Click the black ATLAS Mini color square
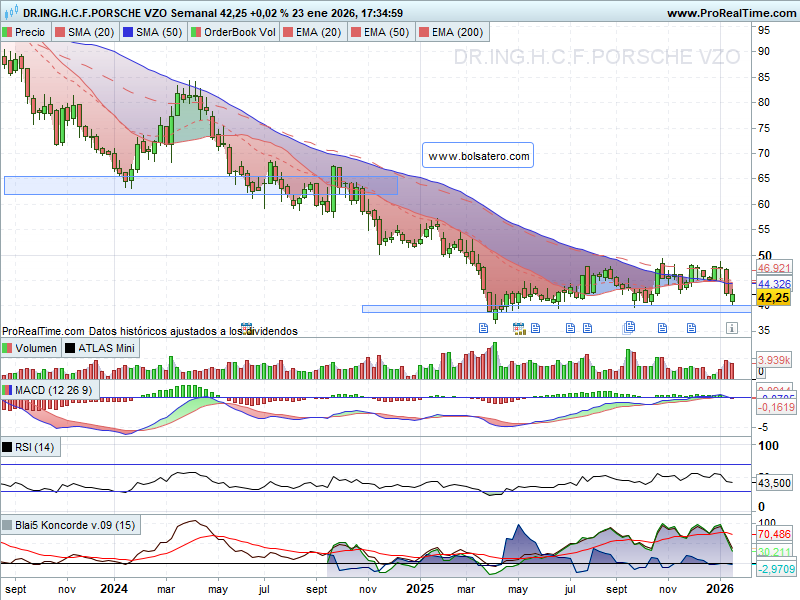800x600 pixels. pos(69,348)
